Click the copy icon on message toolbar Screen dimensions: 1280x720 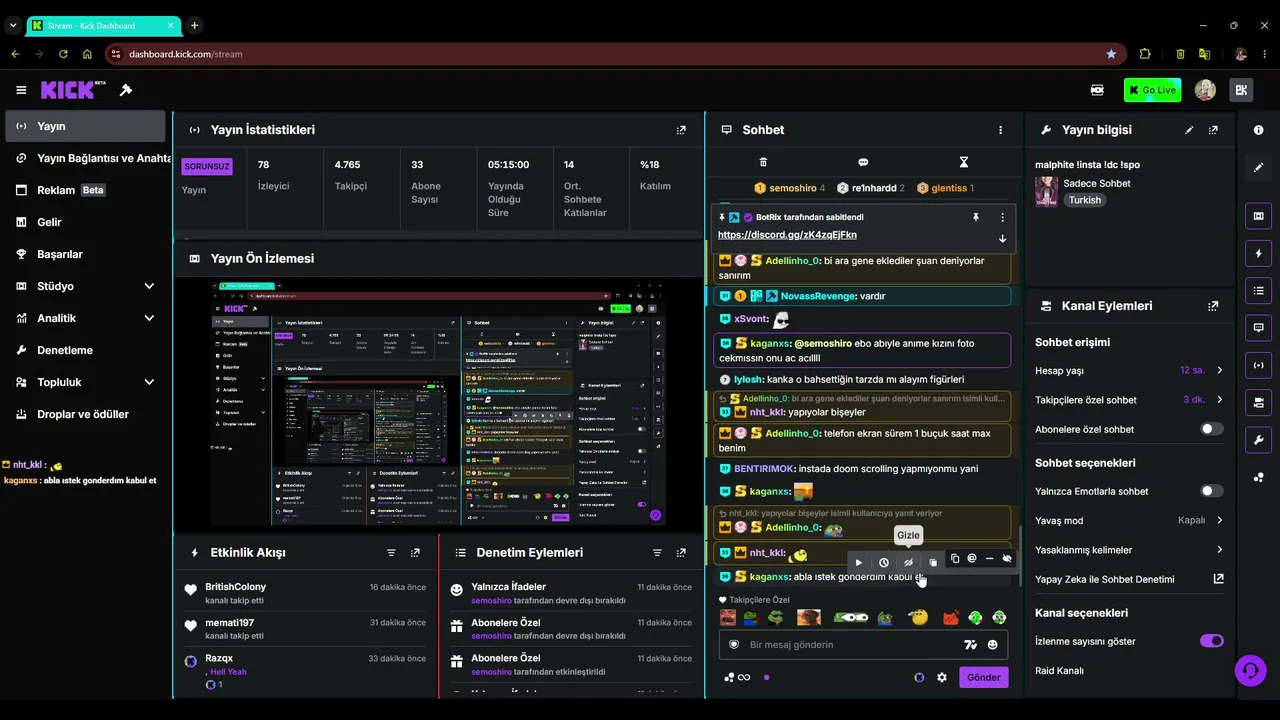click(954, 559)
